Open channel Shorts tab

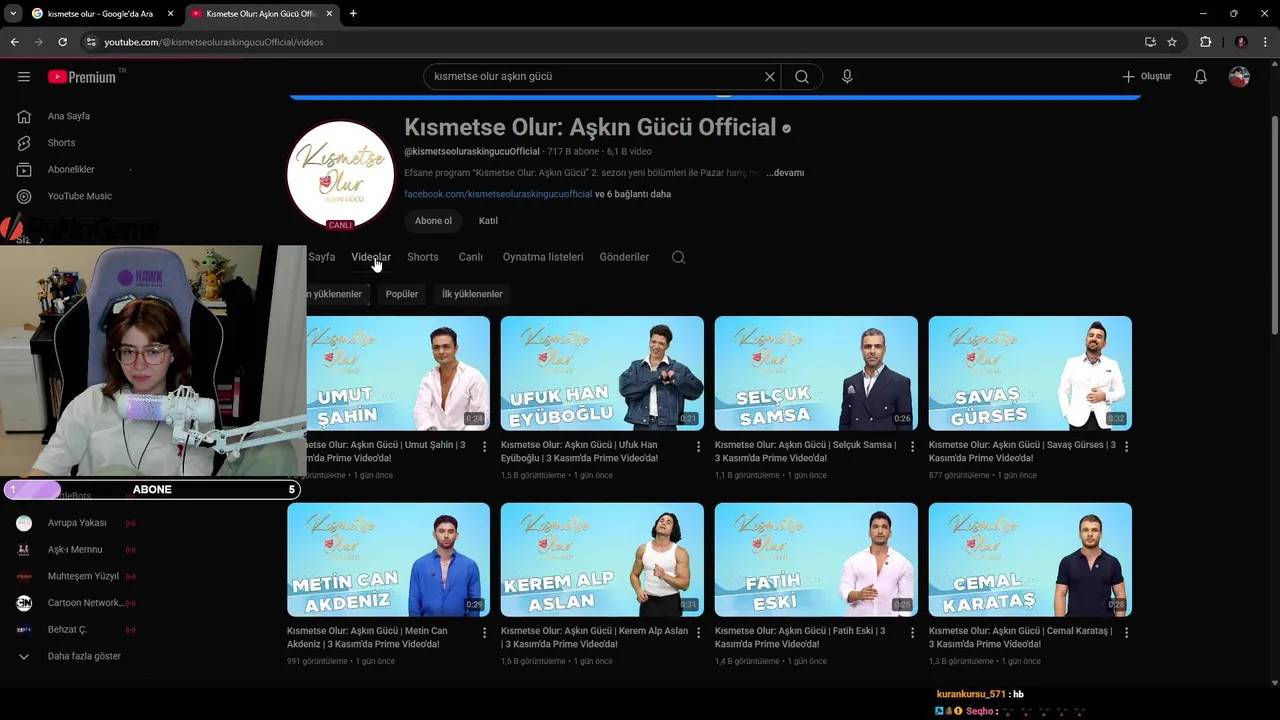(422, 257)
